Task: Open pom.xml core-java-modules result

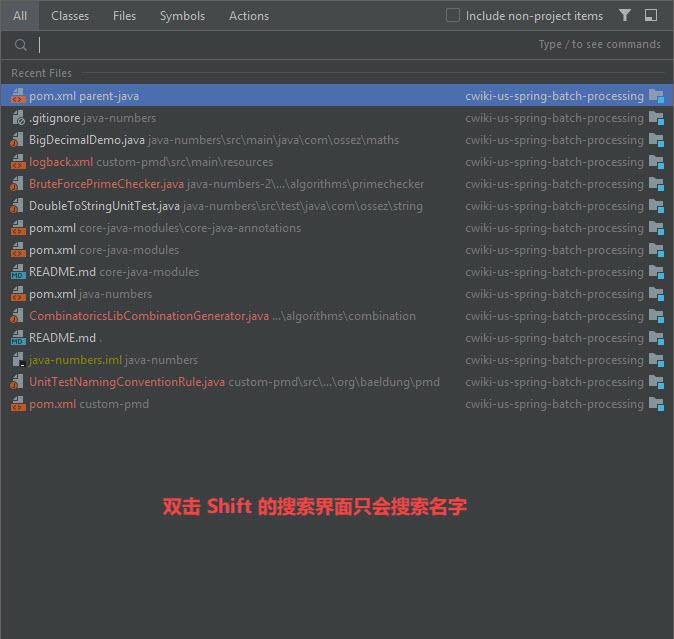Action: (337, 250)
